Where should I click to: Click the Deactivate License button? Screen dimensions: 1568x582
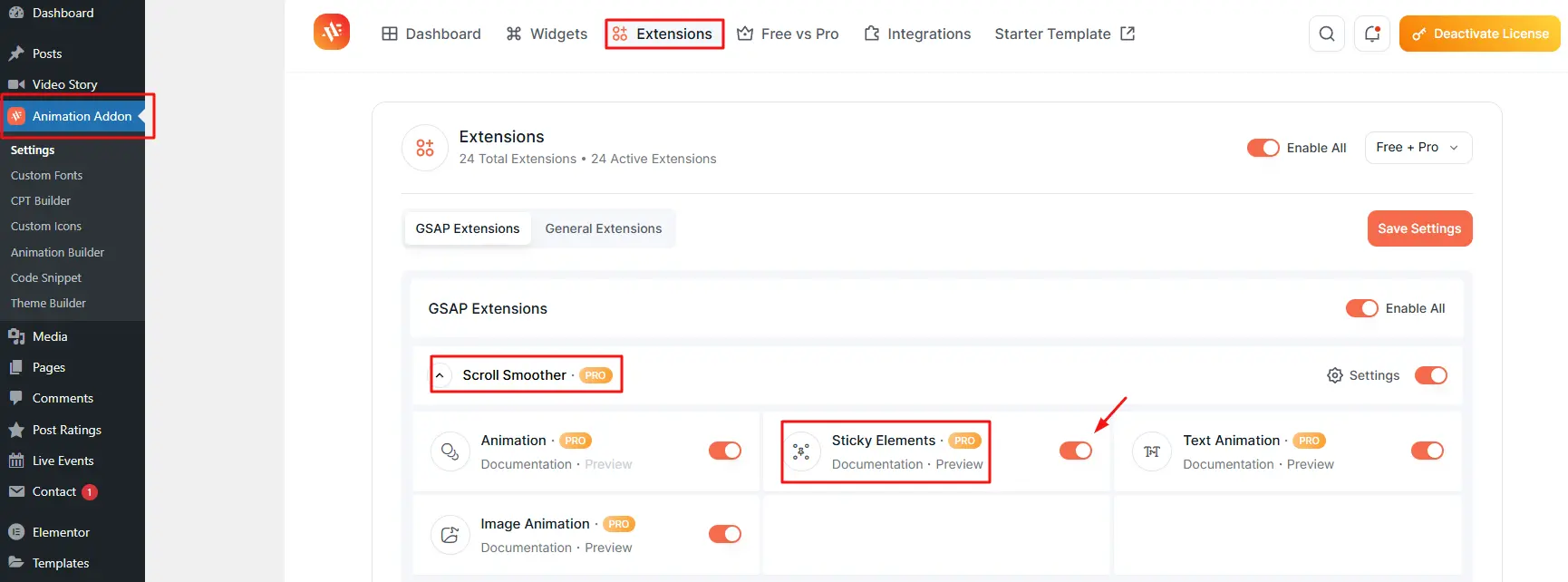(1479, 34)
